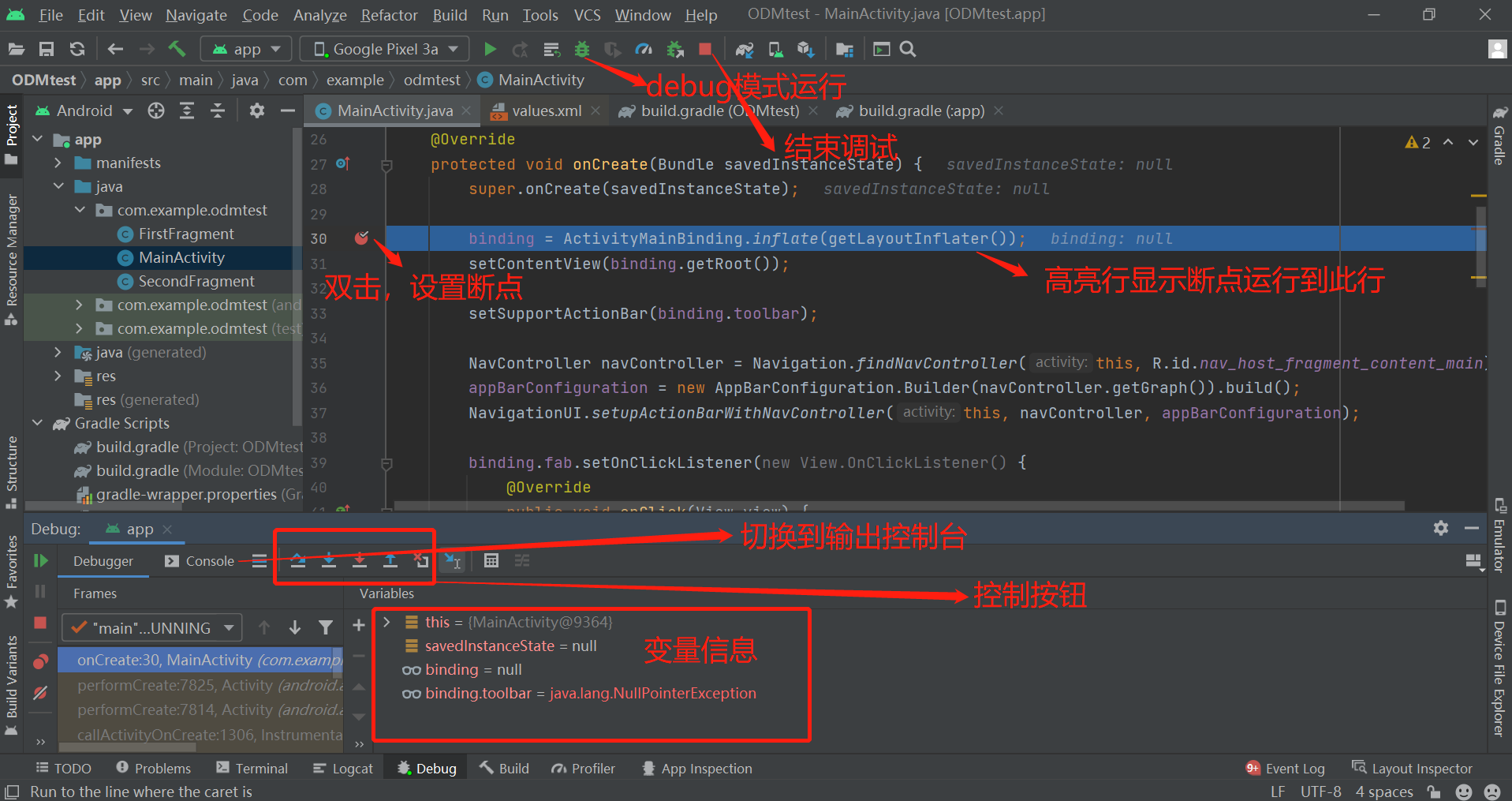This screenshot has width=1512, height=801.
Task: Switch to build.gradle (:app) tab
Action: (x=920, y=111)
